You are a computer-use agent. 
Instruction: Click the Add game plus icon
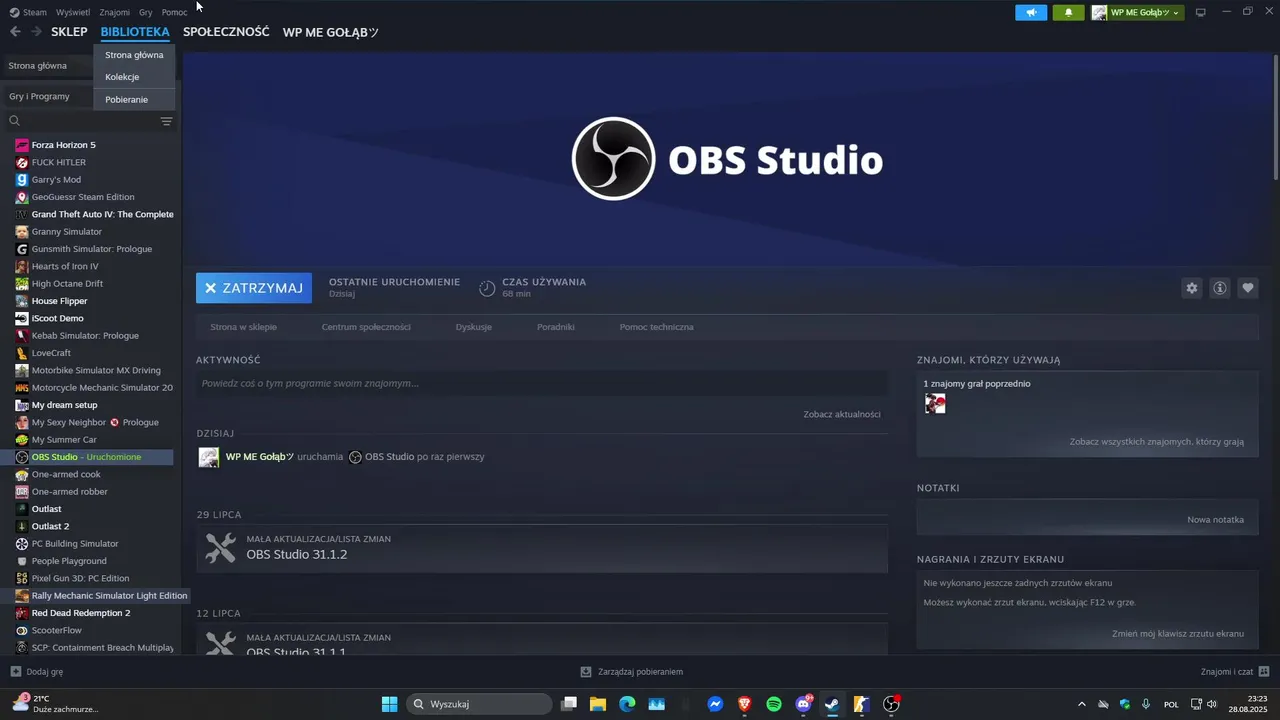[15, 672]
